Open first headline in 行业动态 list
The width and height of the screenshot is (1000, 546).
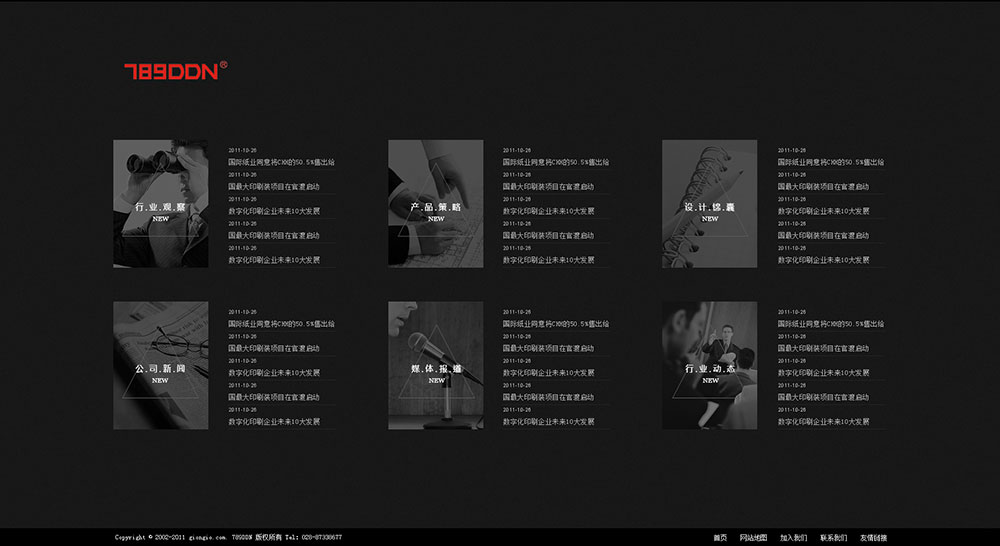[x=830, y=324]
